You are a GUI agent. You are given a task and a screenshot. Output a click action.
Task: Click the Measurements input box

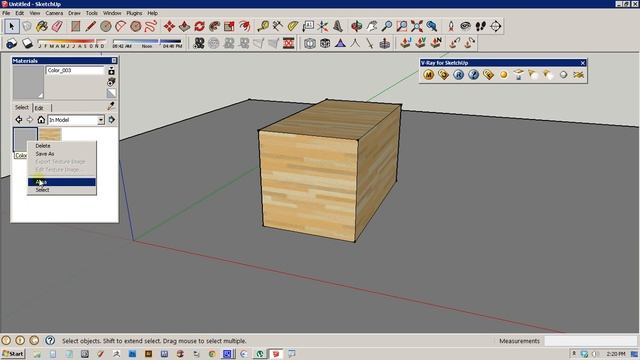[590, 341]
